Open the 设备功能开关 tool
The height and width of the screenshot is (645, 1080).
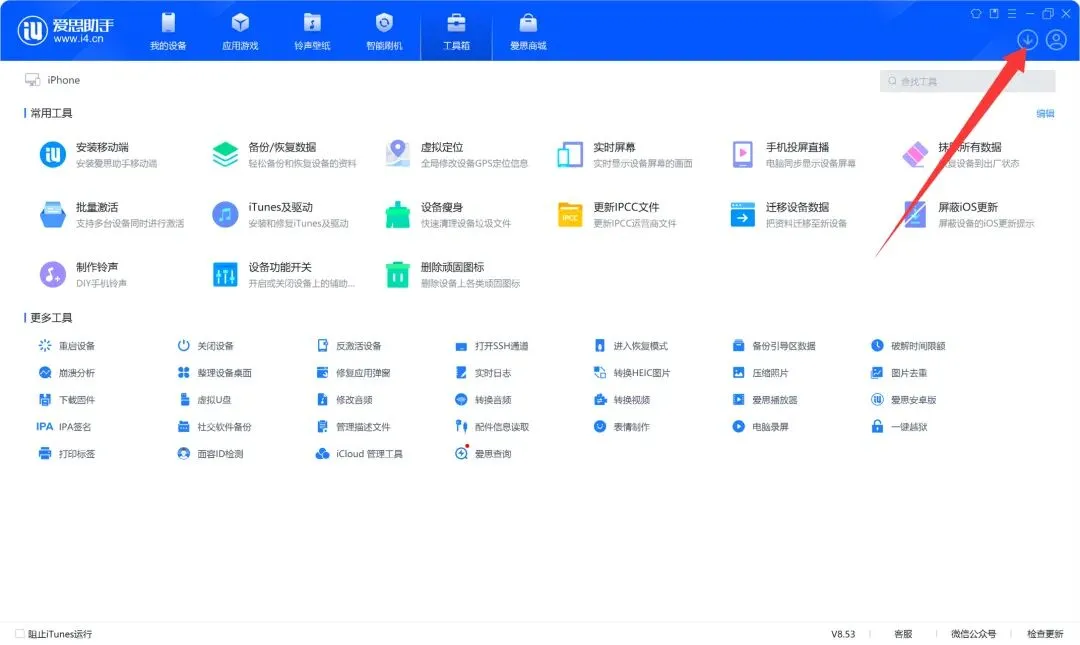(x=283, y=274)
